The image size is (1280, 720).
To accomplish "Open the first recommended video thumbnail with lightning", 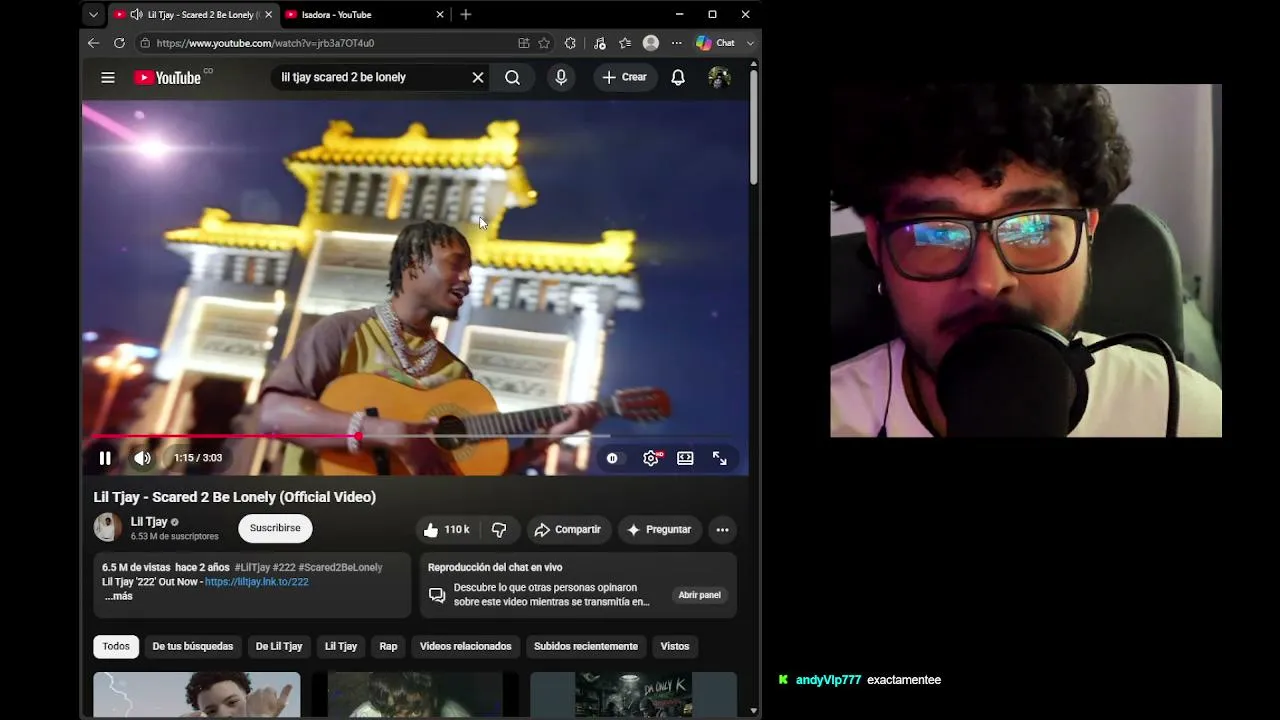I will (197, 695).
